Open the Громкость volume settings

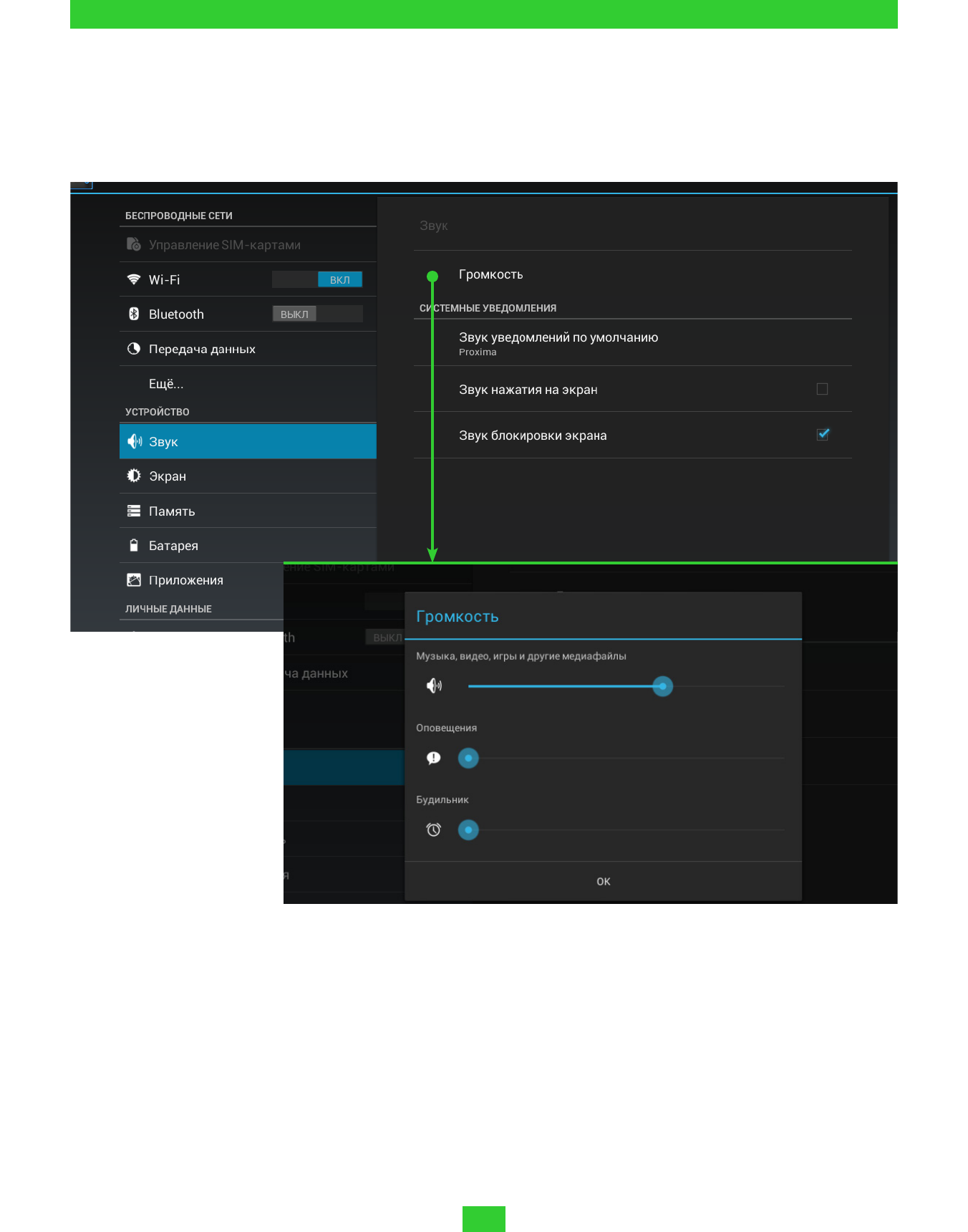[x=491, y=274]
